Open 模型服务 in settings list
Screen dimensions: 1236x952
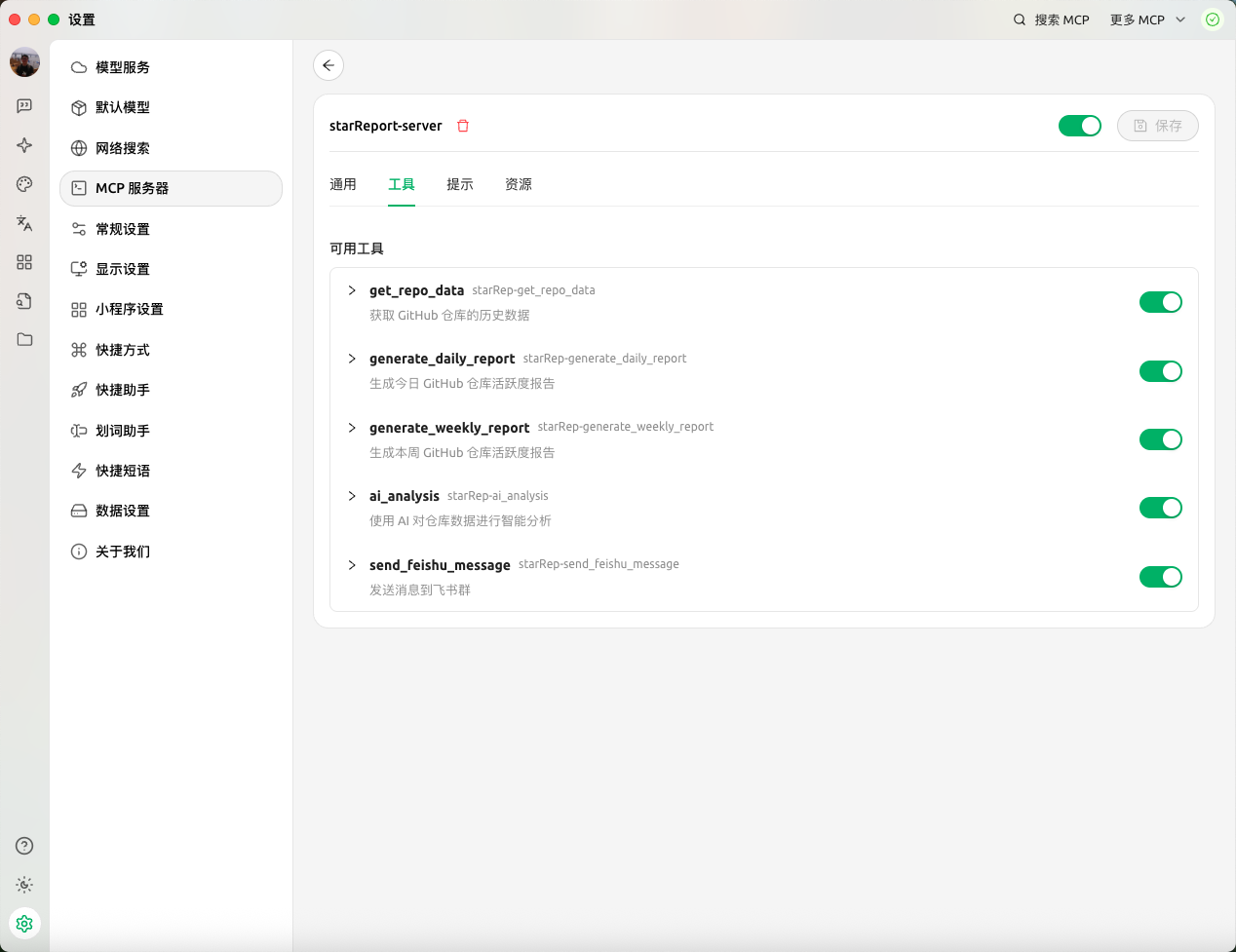[123, 67]
